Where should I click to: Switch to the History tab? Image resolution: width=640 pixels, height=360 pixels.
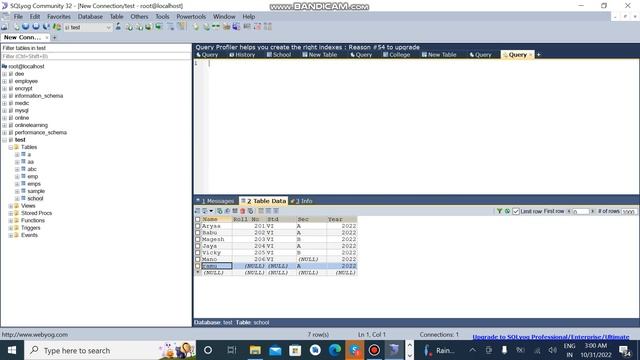pyautogui.click(x=242, y=55)
